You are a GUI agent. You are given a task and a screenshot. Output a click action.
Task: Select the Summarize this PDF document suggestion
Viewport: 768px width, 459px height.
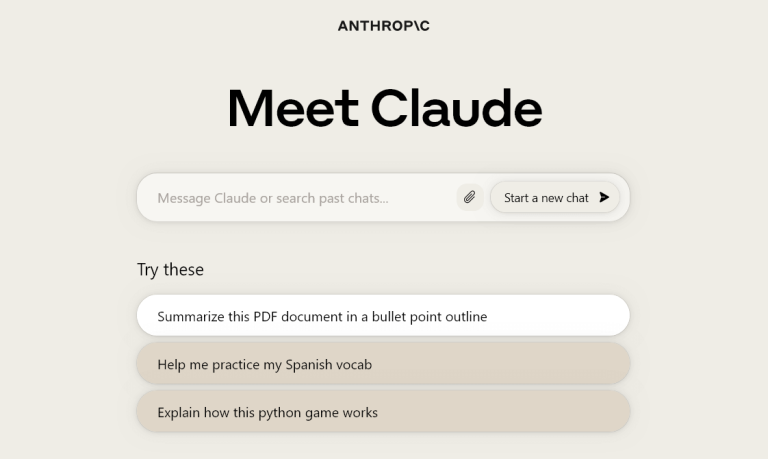383,316
